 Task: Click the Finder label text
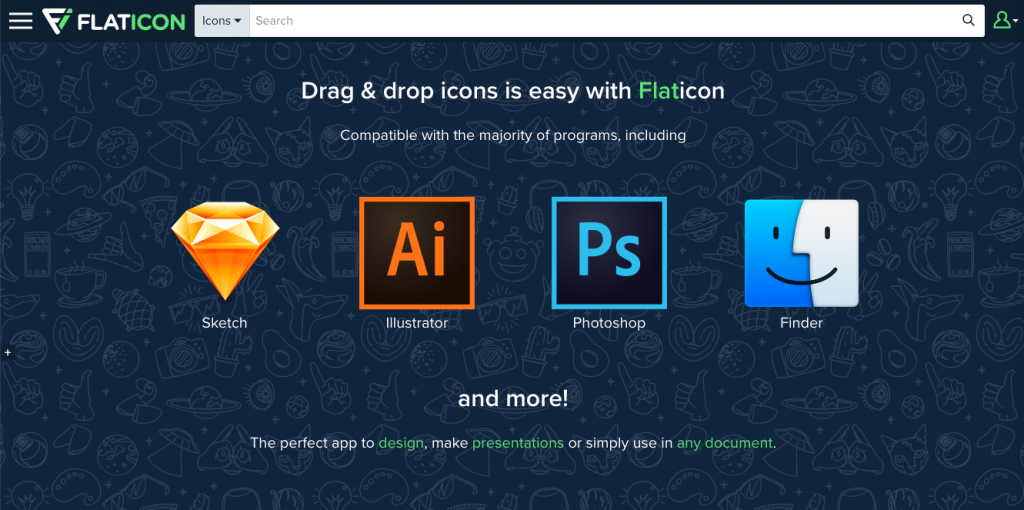pyautogui.click(x=801, y=323)
